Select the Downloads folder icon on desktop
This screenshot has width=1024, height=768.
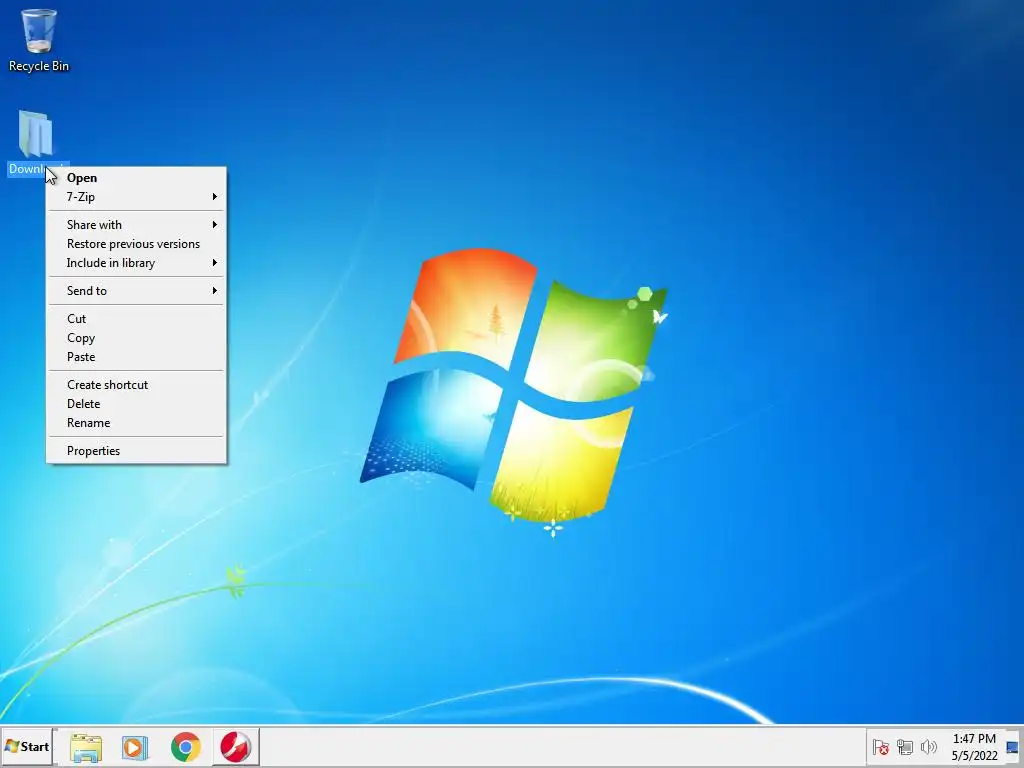tap(35, 134)
